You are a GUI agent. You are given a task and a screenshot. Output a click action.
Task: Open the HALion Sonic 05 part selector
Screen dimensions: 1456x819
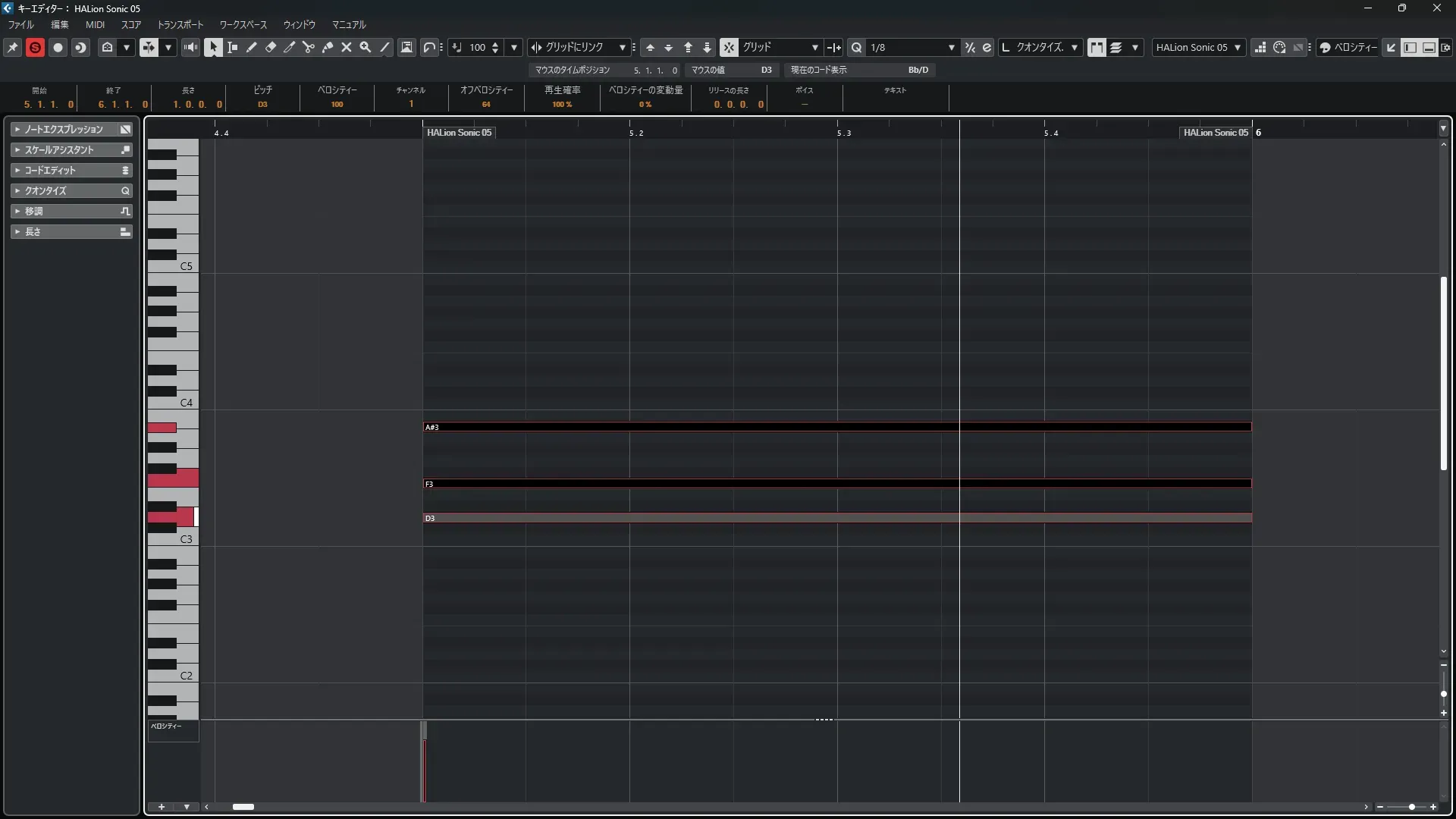point(1198,47)
